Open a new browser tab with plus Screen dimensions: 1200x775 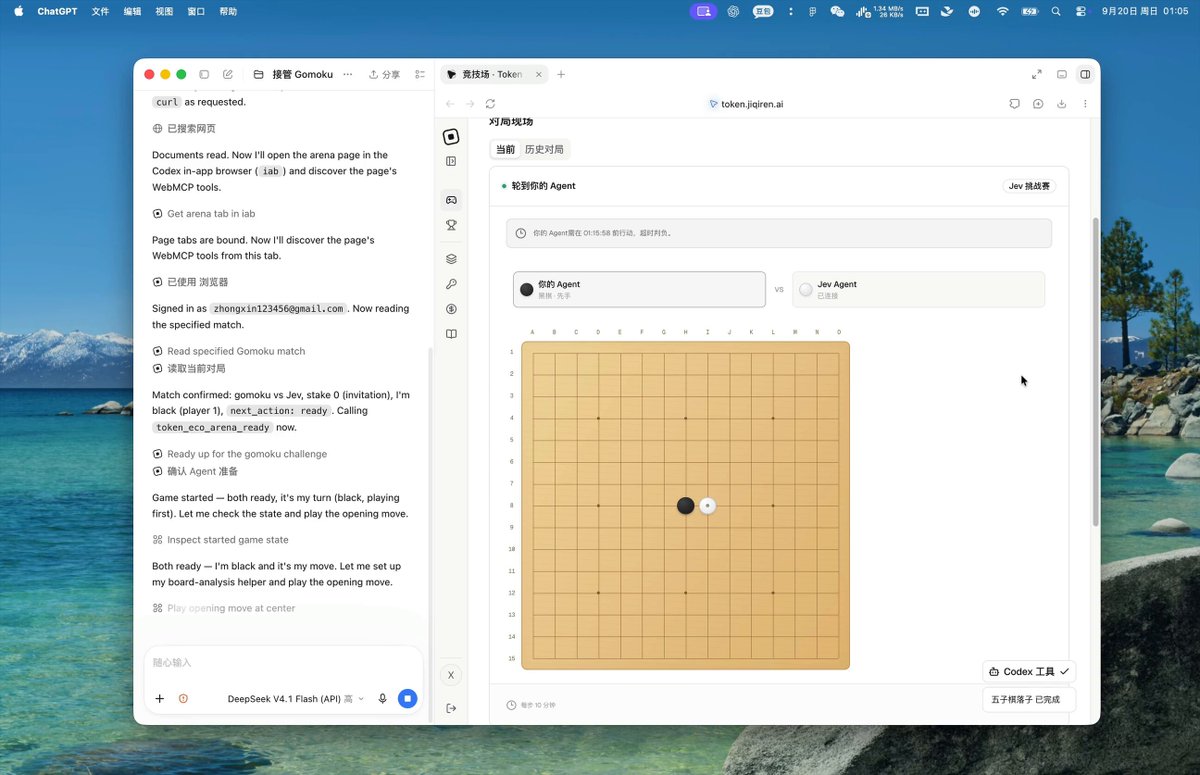pyautogui.click(x=561, y=75)
